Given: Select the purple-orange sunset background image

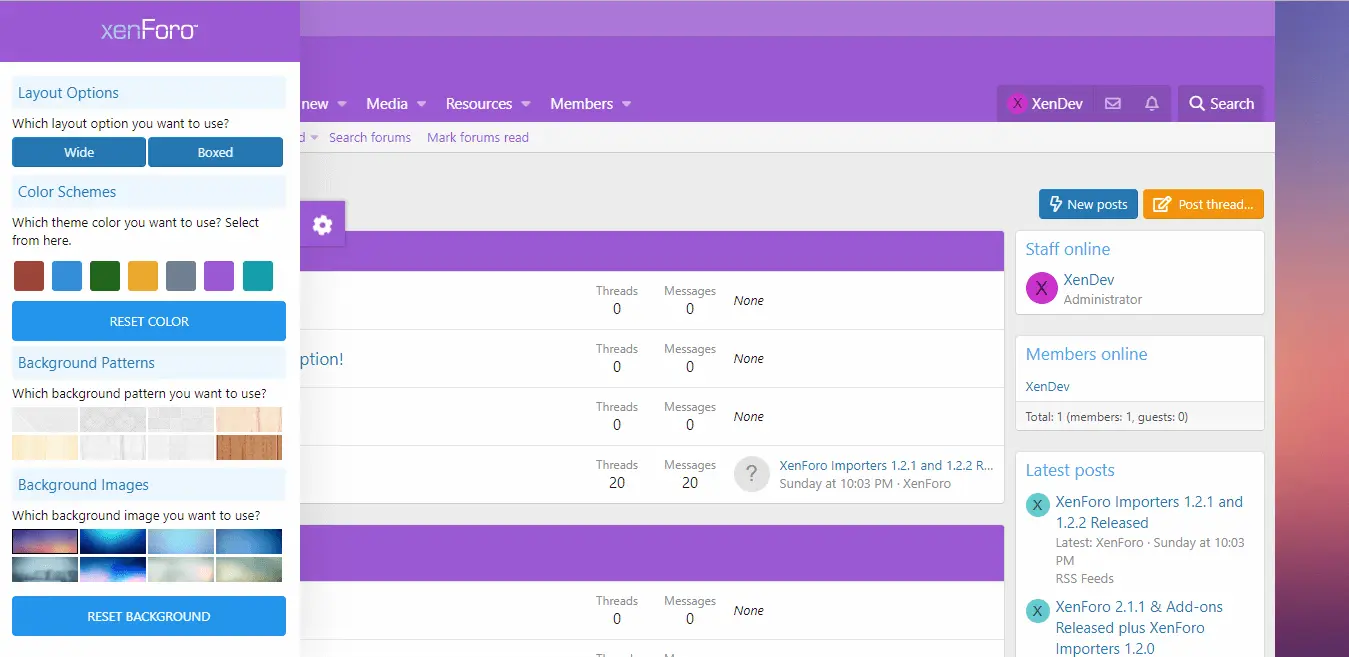Looking at the screenshot, I should coord(45,541).
